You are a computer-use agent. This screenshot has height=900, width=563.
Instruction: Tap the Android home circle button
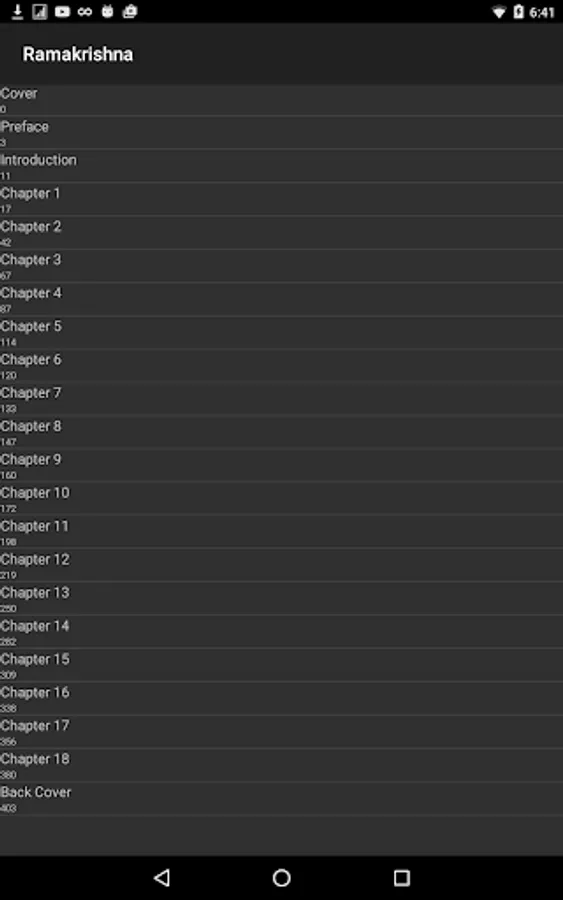[282, 877]
